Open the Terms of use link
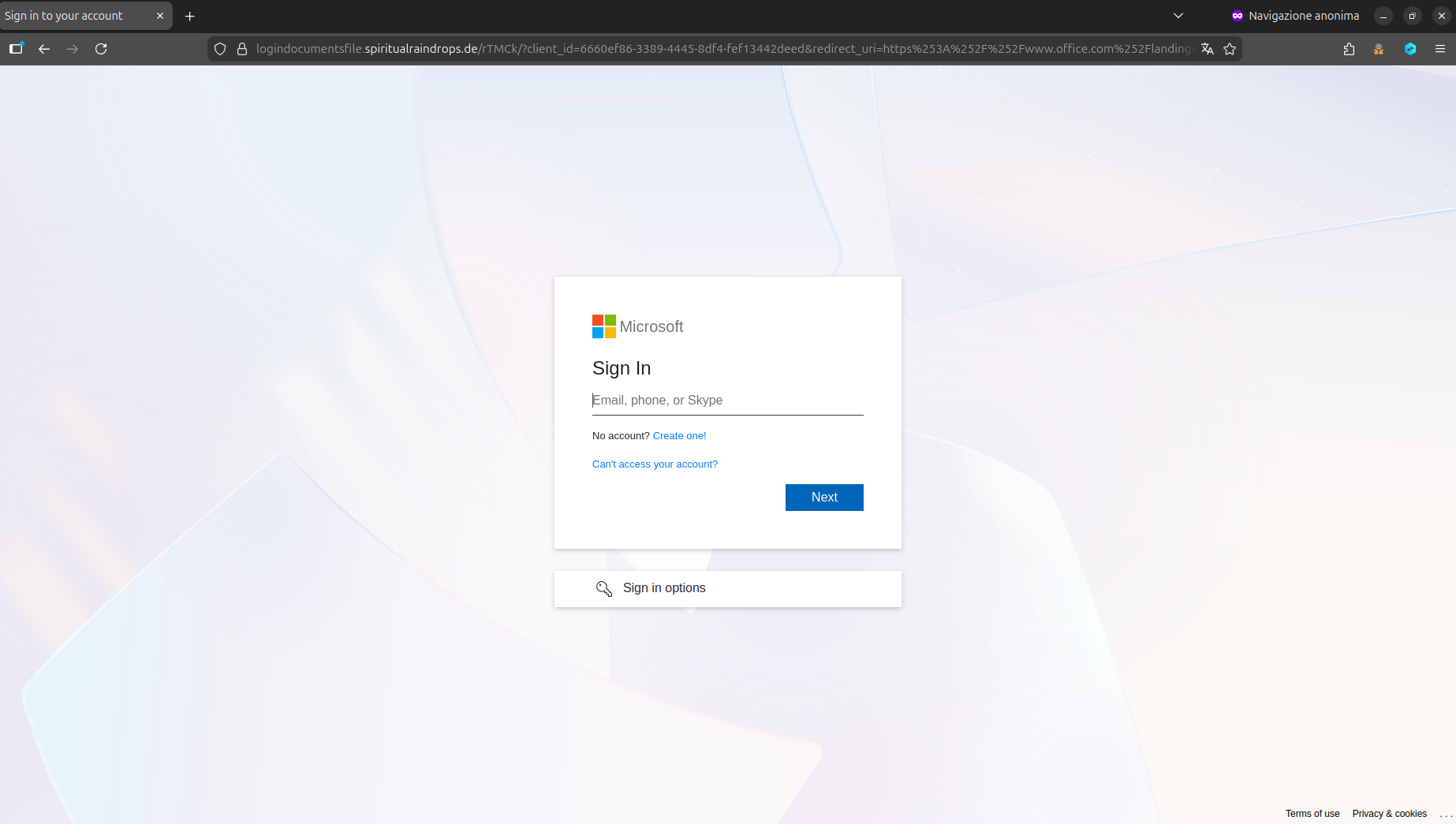This screenshot has height=824, width=1456. [x=1312, y=814]
